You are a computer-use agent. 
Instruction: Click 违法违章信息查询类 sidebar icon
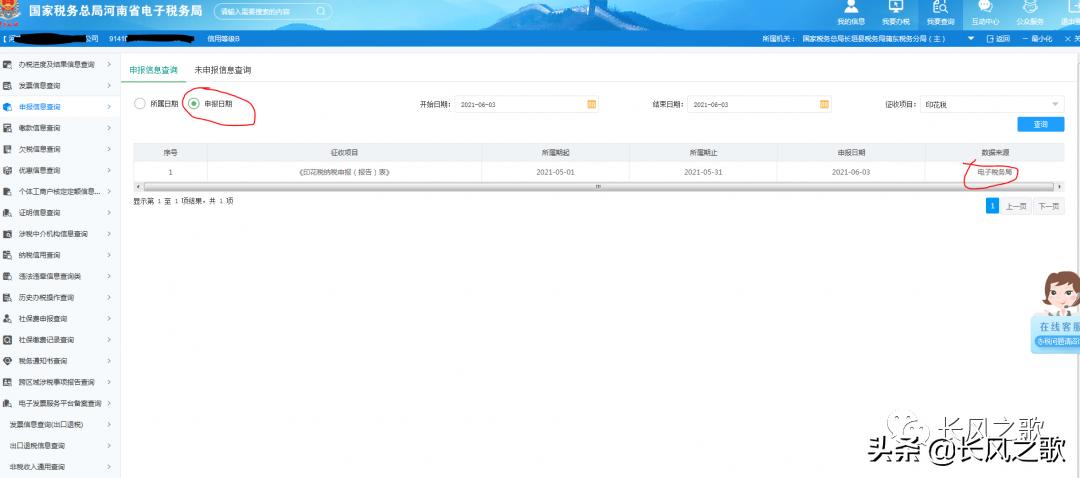tap(7, 276)
